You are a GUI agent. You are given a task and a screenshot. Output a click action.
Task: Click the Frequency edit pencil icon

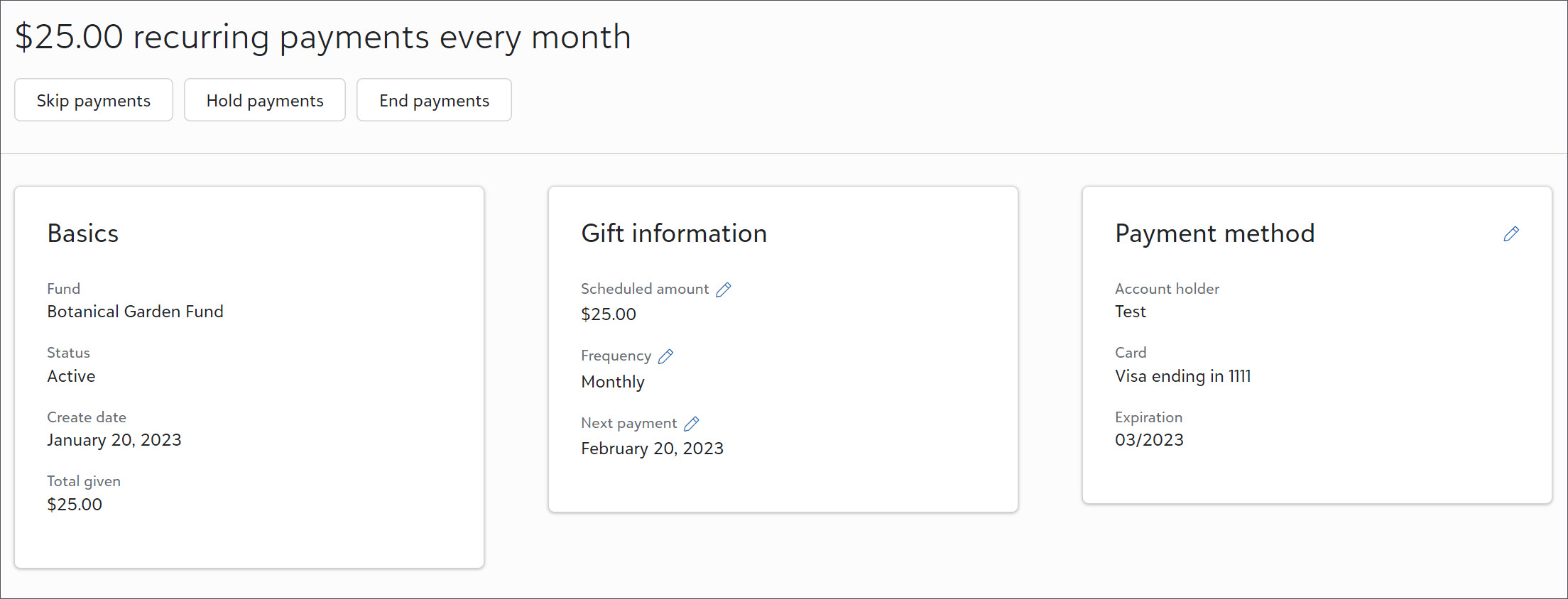point(665,356)
